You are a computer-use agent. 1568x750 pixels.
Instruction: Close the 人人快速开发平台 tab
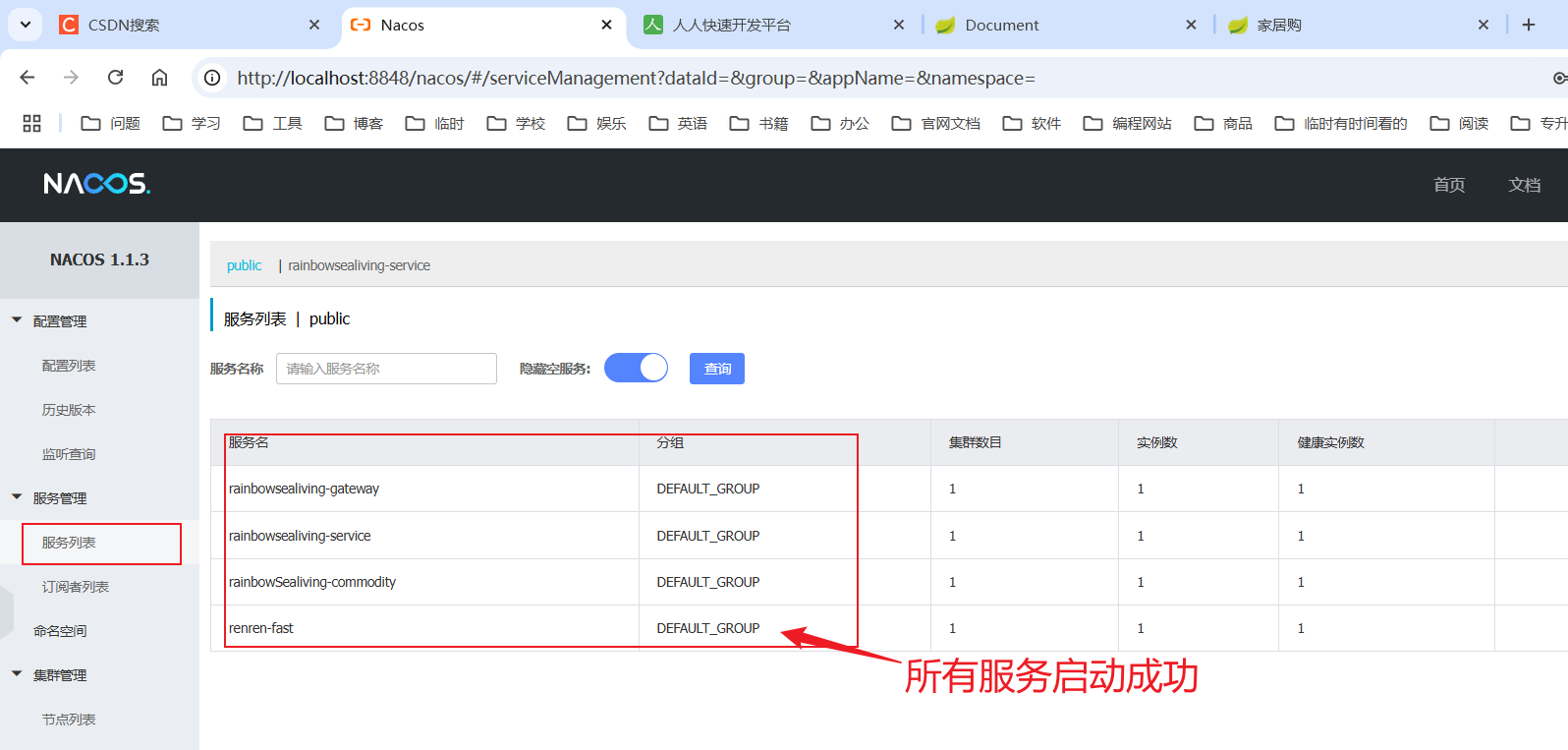(x=899, y=25)
